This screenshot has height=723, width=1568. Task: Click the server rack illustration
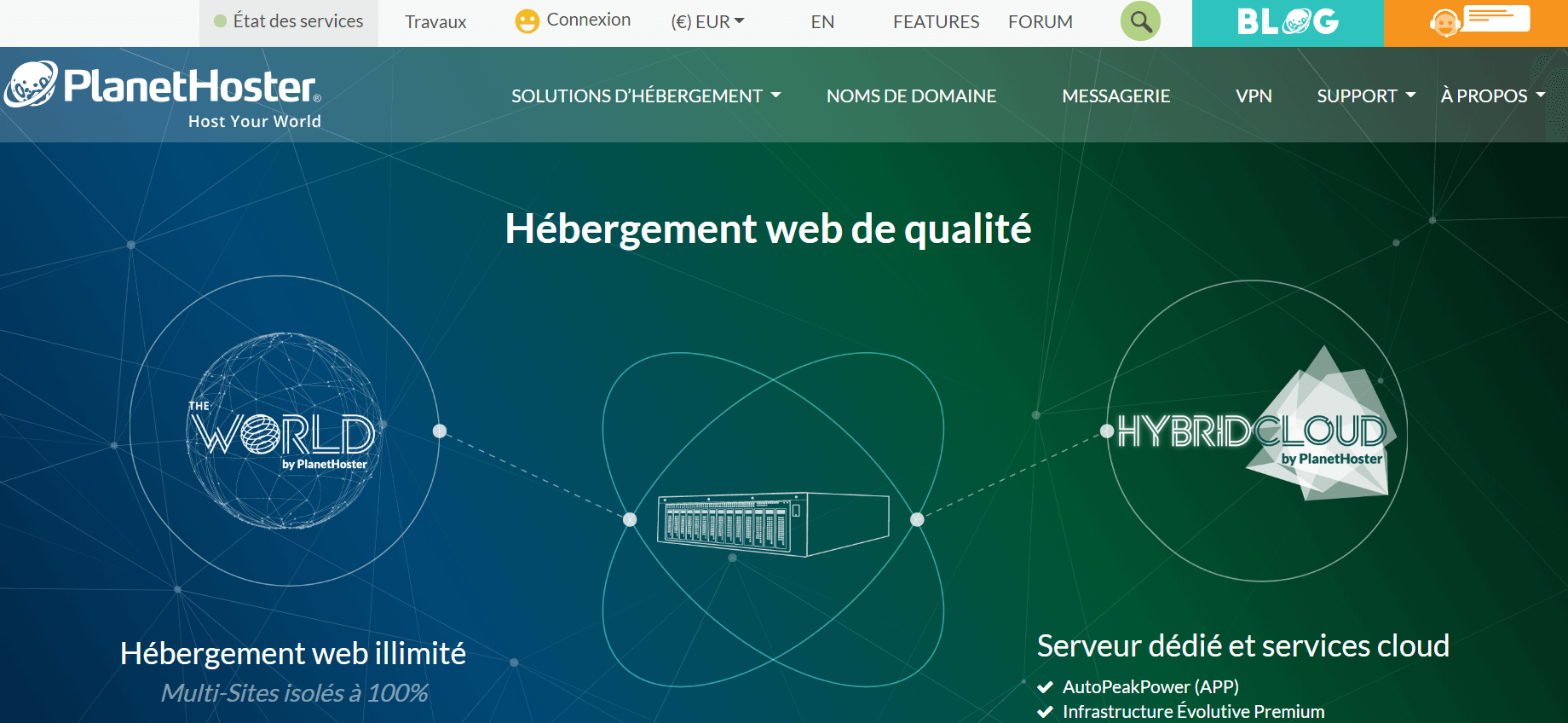773,524
